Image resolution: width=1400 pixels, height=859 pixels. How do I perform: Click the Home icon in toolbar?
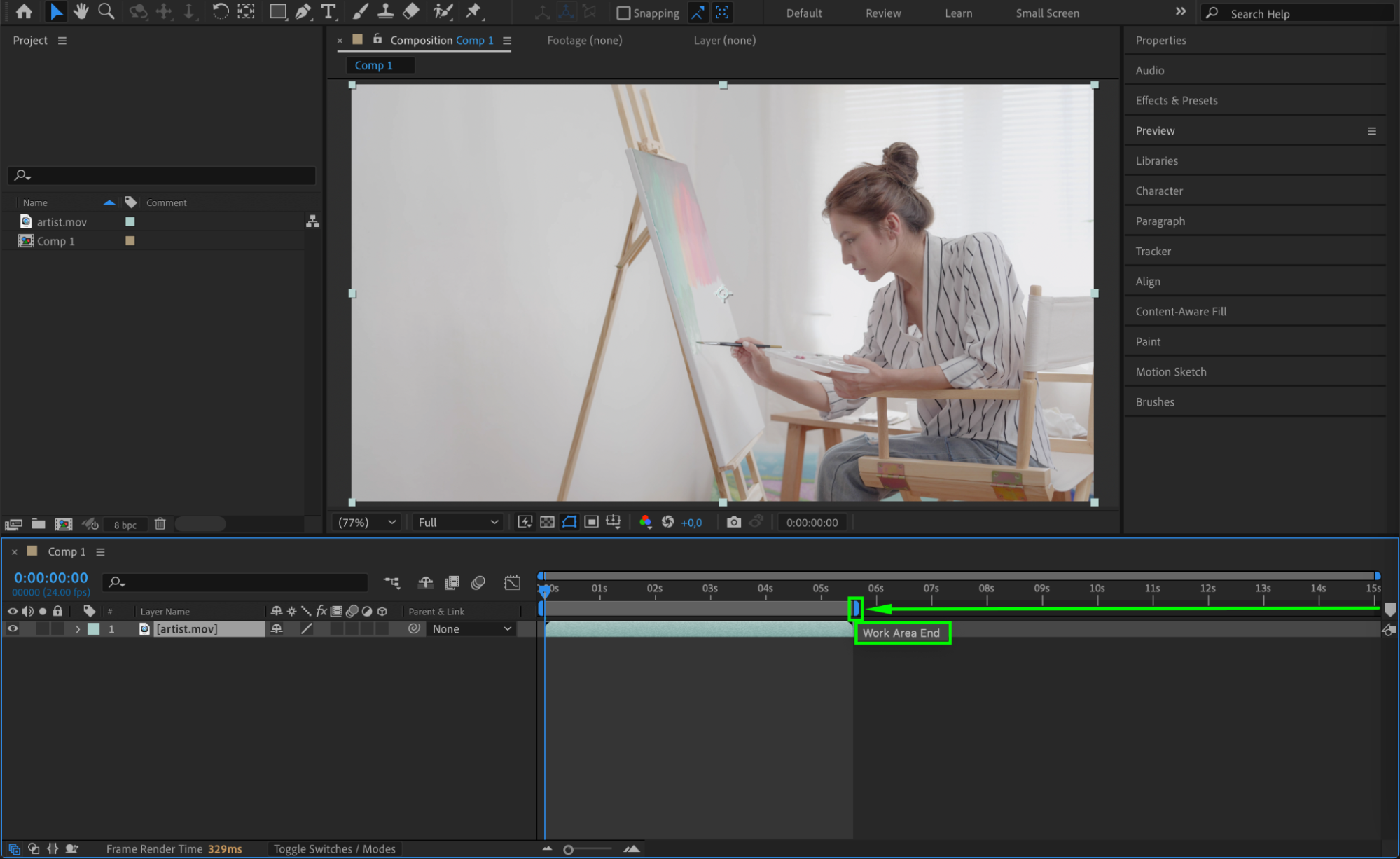tap(24, 12)
